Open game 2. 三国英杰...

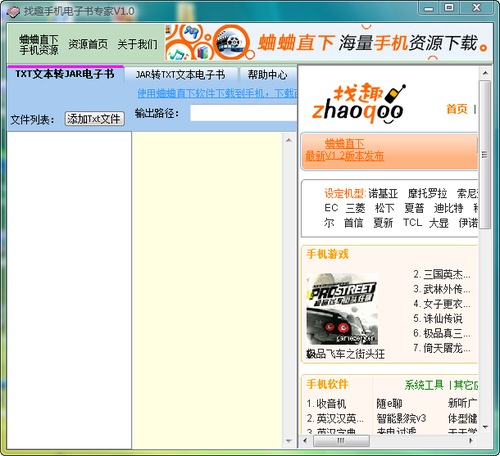point(442,274)
